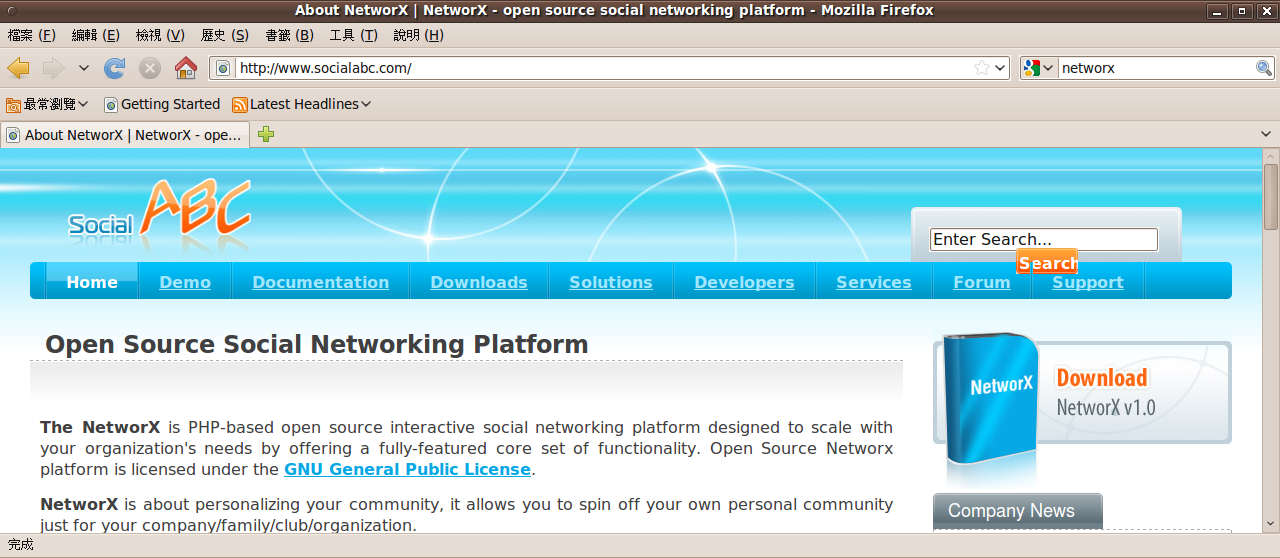Open the Services nav link
This screenshot has width=1280, height=558.
(x=874, y=282)
